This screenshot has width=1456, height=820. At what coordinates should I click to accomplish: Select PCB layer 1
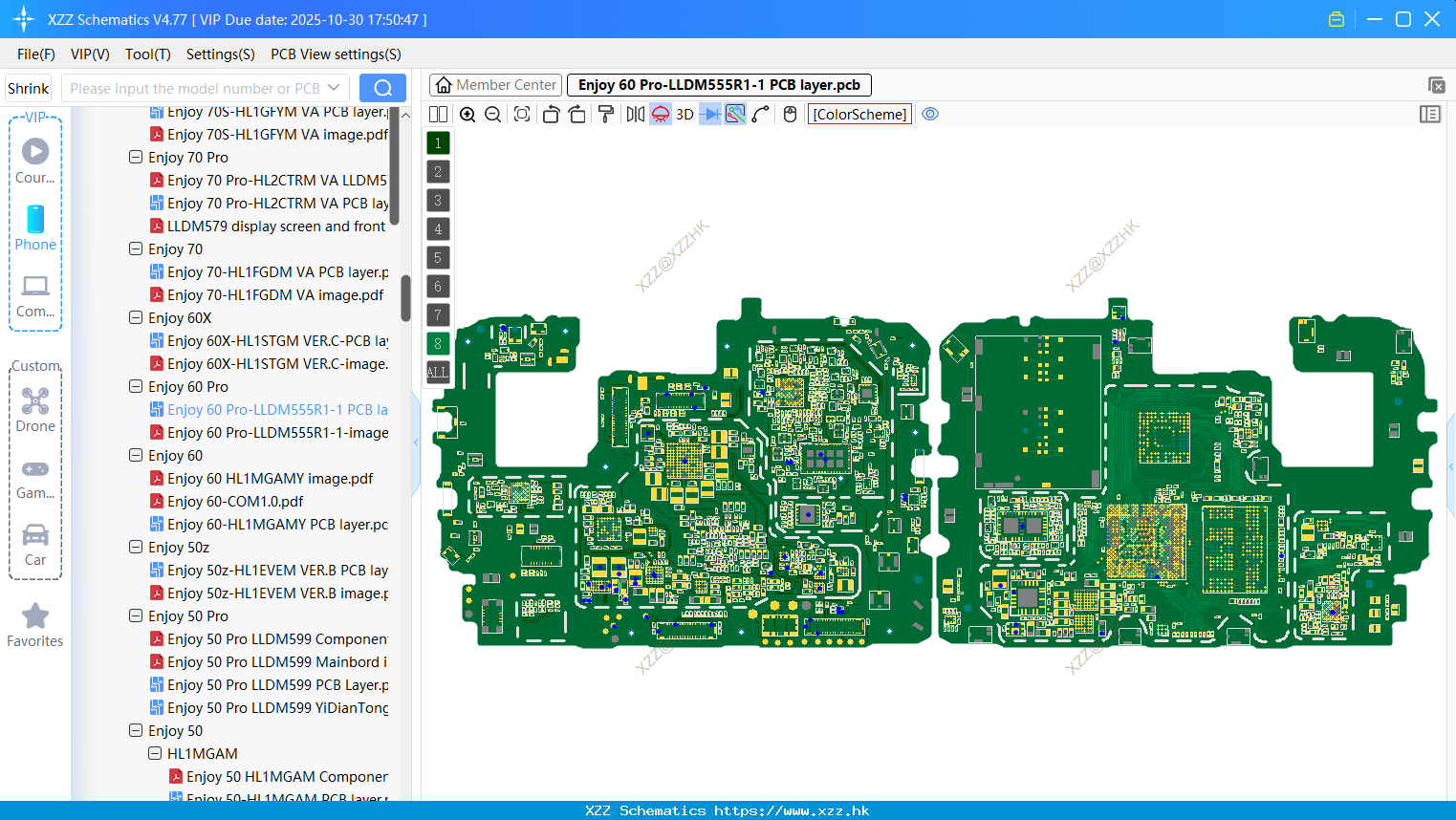coord(438,142)
